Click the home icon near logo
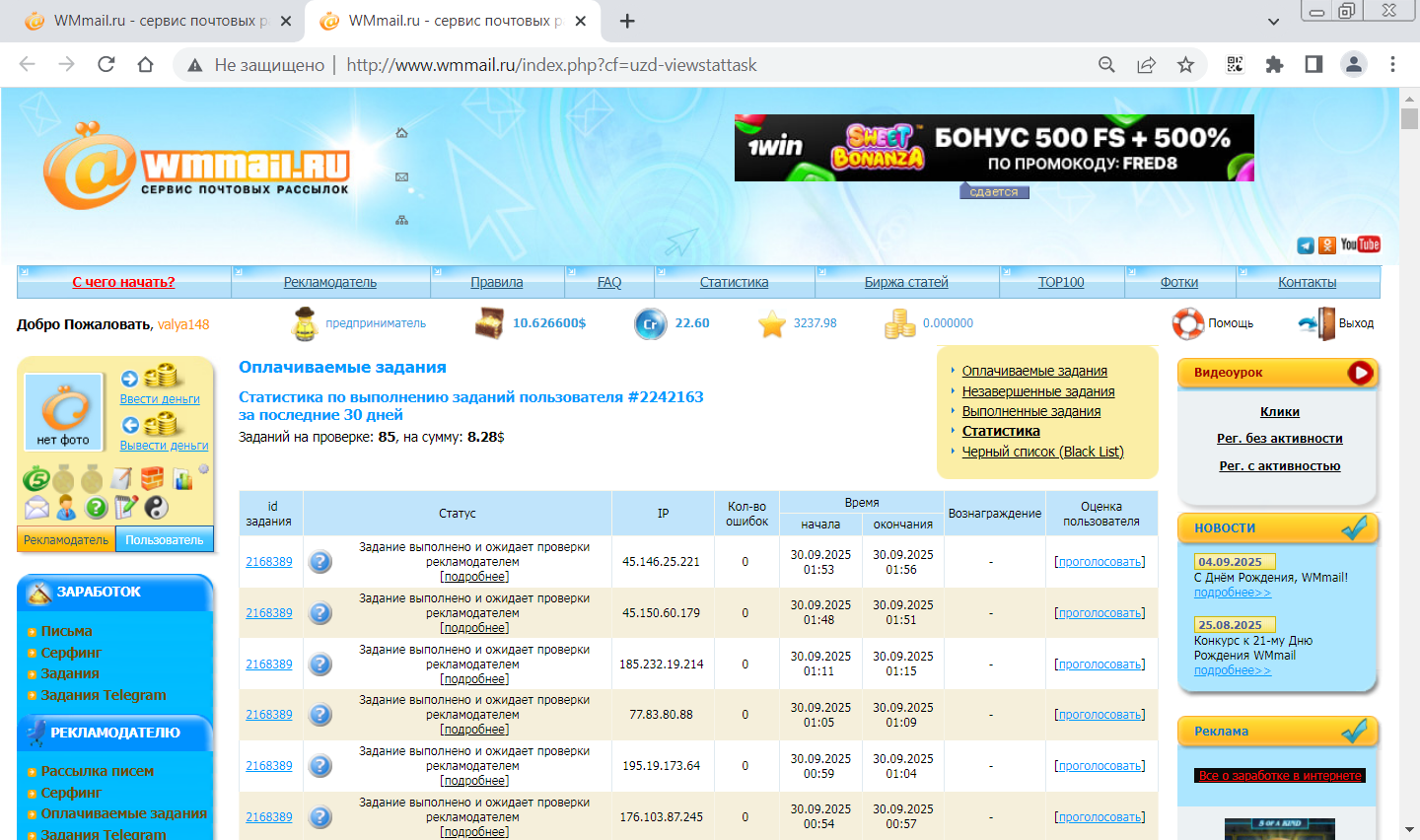Image resolution: width=1420 pixels, height=840 pixels. (401, 133)
